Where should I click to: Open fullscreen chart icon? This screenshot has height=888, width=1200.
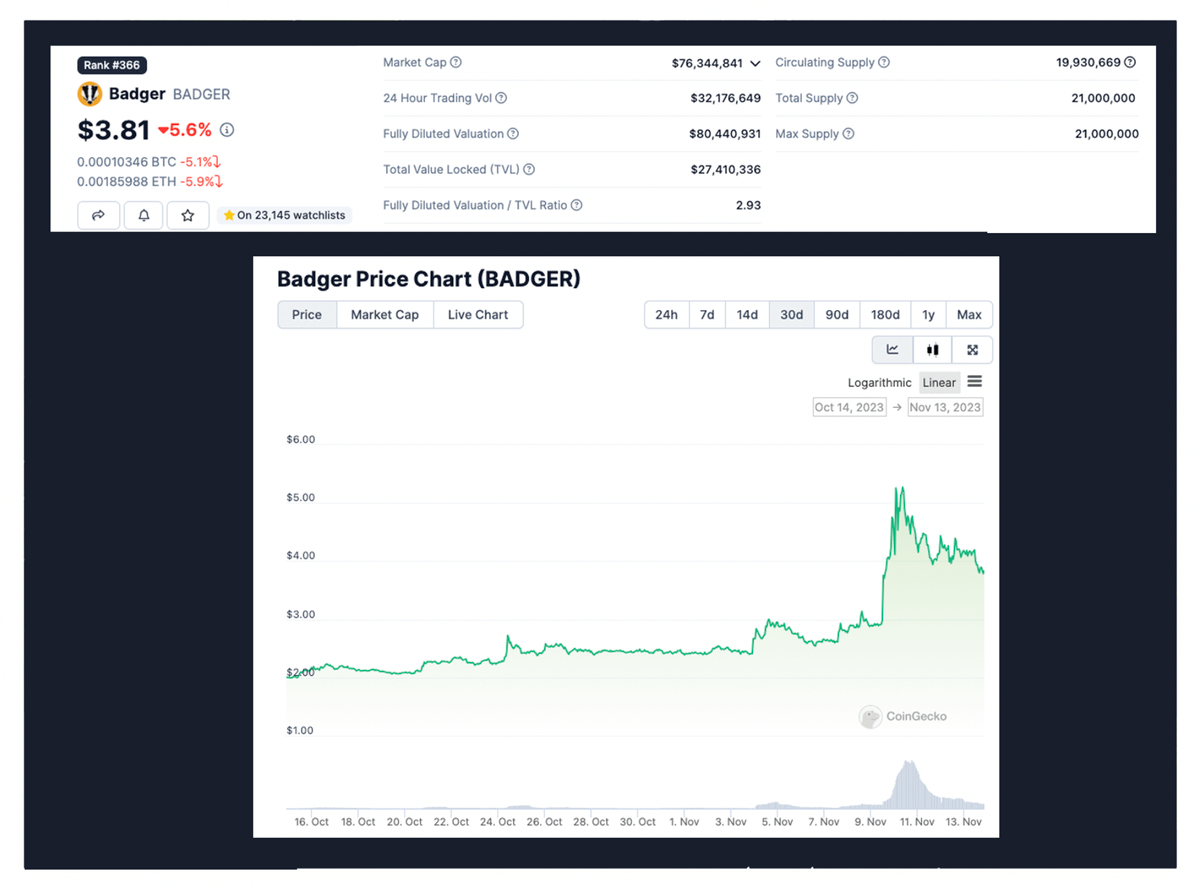click(x=972, y=350)
